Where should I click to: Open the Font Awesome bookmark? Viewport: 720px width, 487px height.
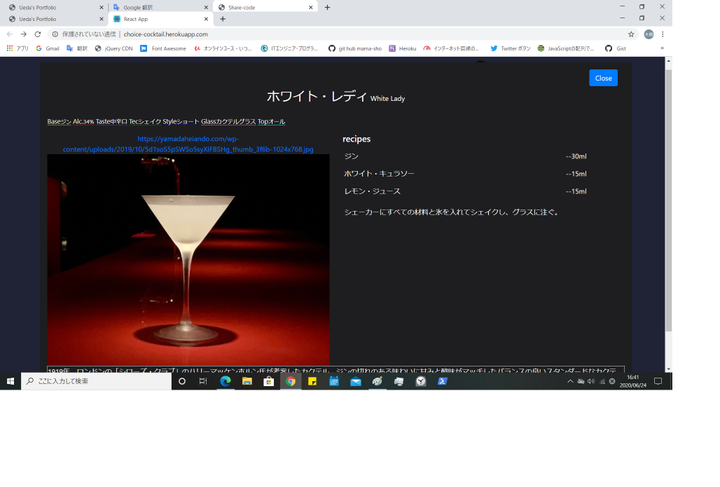[x=163, y=48]
